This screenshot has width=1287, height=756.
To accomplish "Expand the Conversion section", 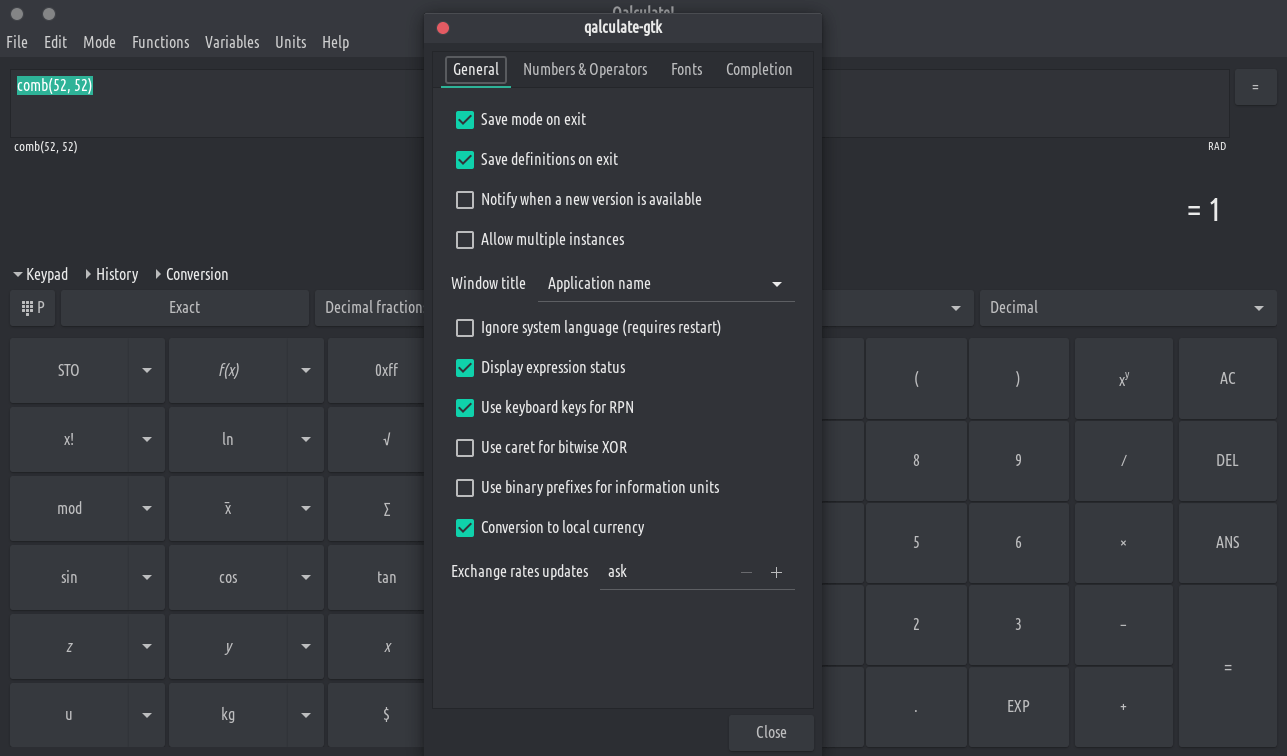I will [x=191, y=274].
